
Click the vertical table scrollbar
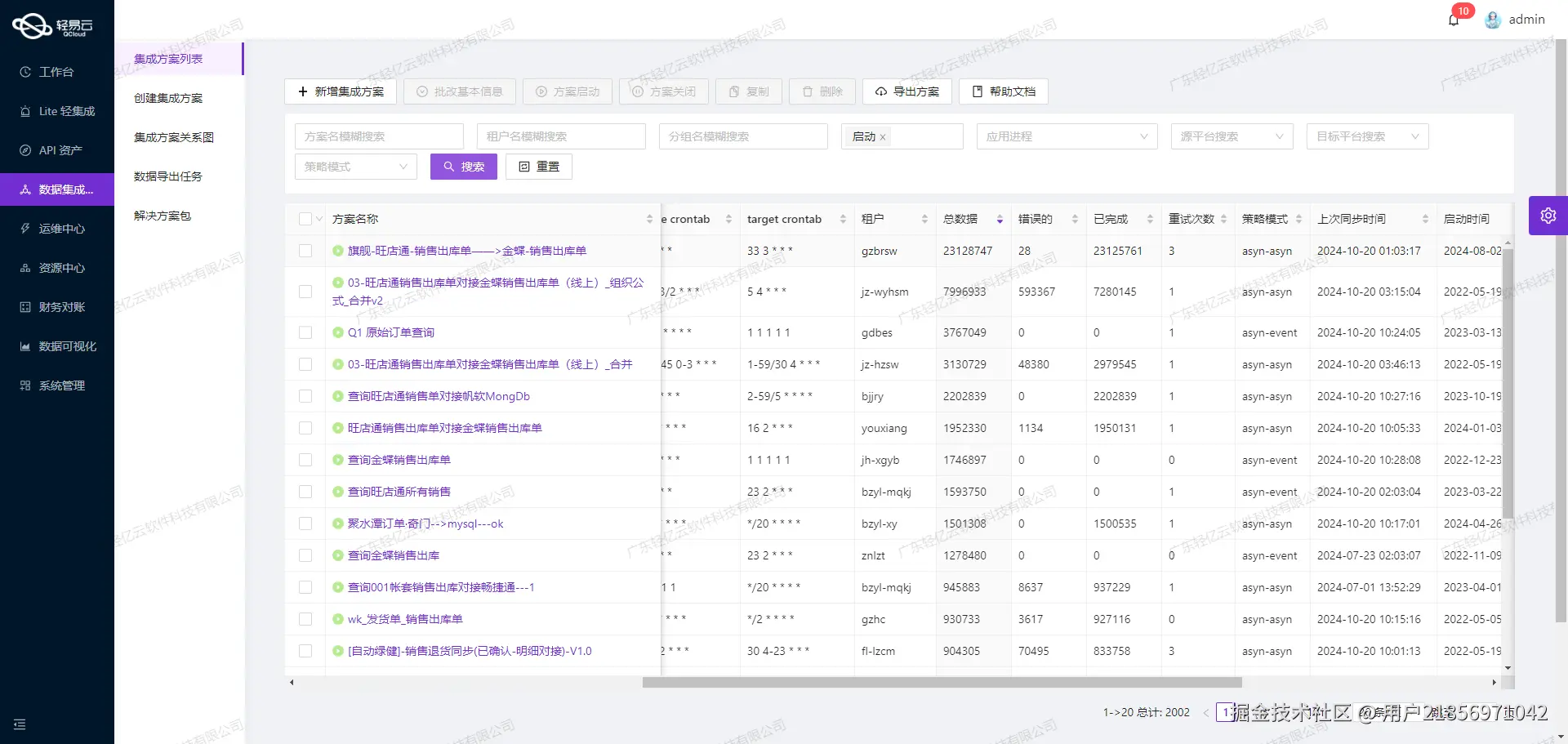pos(1508,384)
